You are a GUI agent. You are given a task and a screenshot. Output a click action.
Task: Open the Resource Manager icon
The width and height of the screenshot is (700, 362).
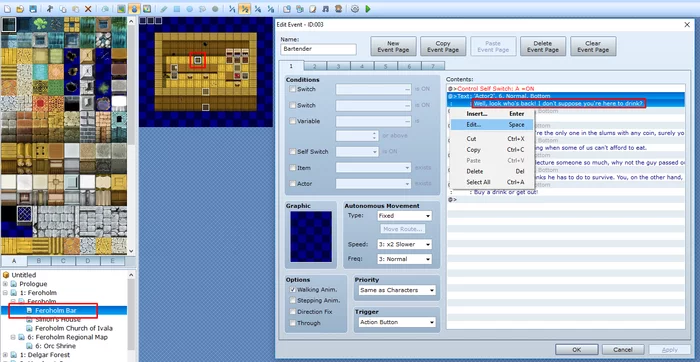[300, 8]
